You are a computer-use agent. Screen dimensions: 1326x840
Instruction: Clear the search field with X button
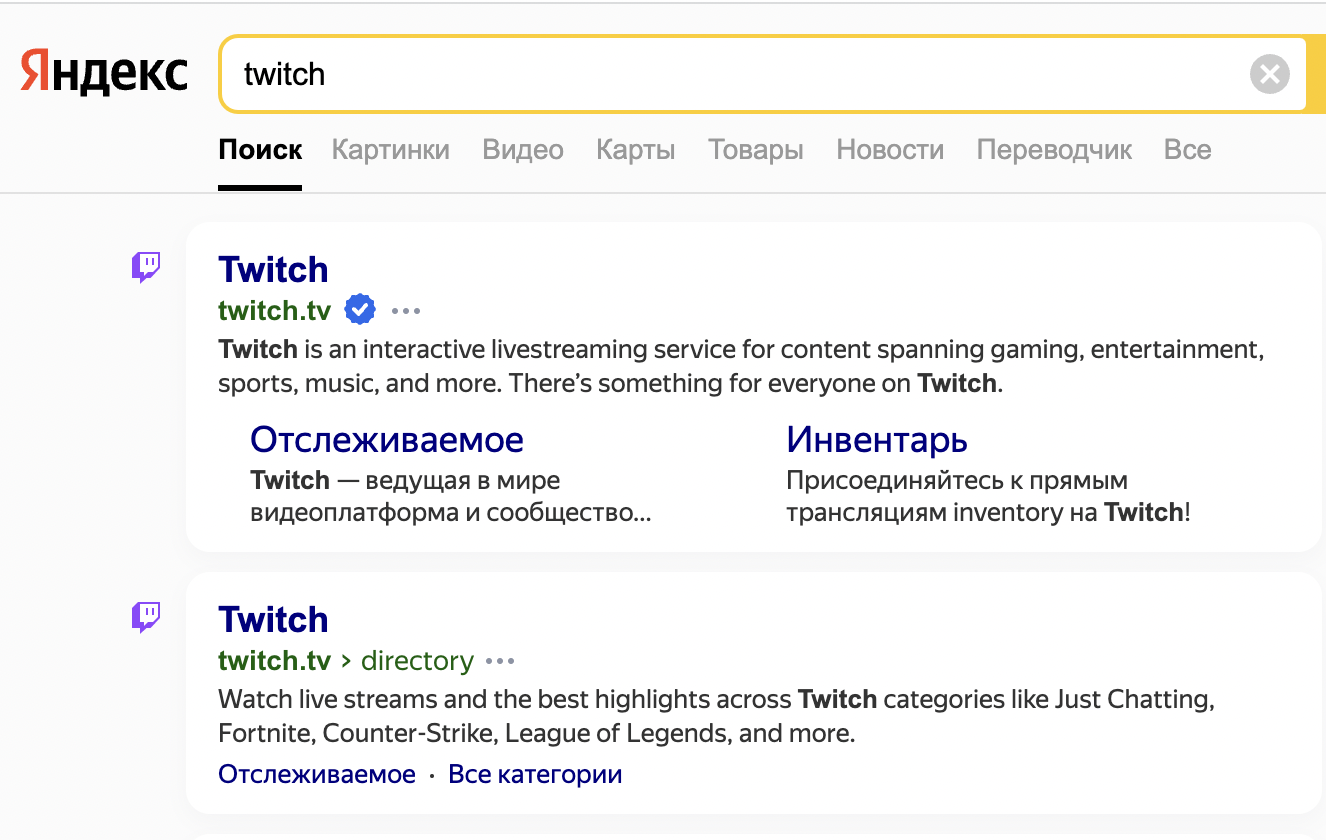click(x=1269, y=74)
